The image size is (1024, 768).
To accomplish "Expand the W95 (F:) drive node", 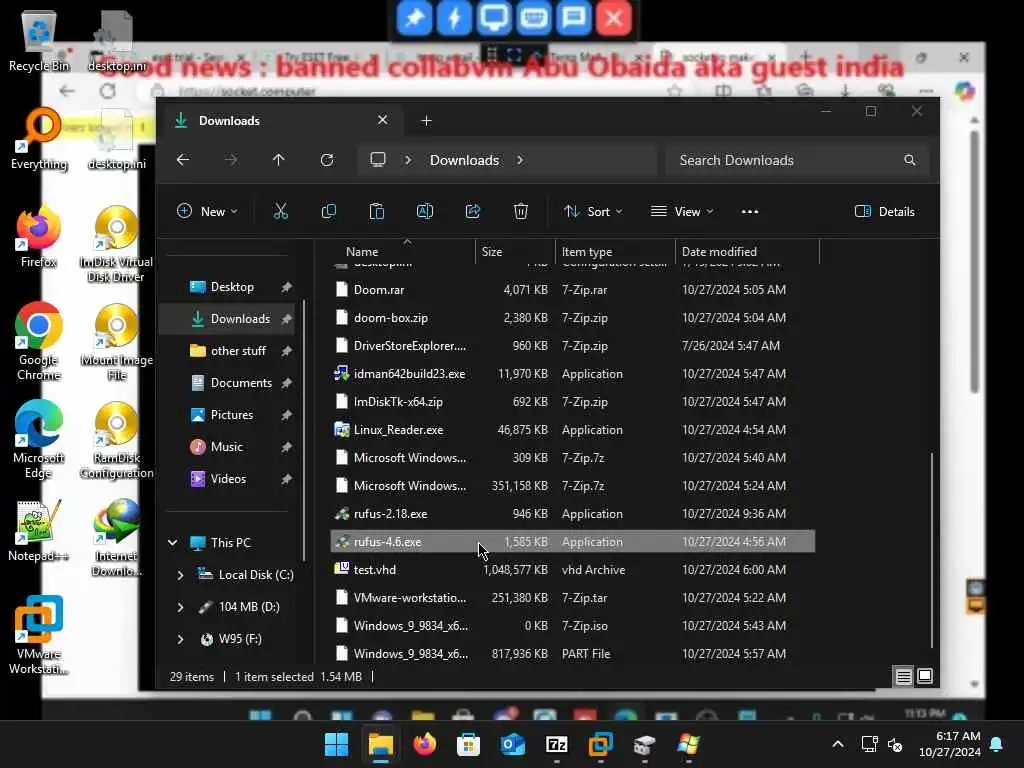I will pyautogui.click(x=180, y=639).
